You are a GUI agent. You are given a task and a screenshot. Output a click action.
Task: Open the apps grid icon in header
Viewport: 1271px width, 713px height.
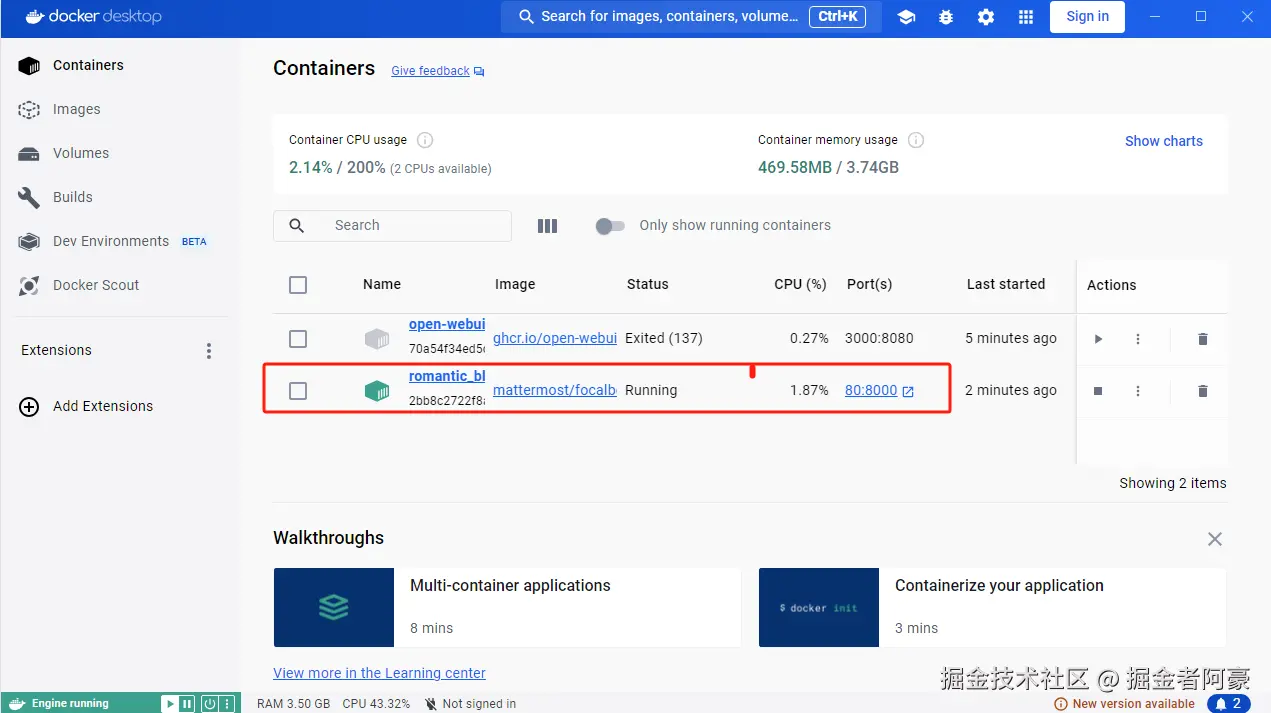tap(1026, 17)
